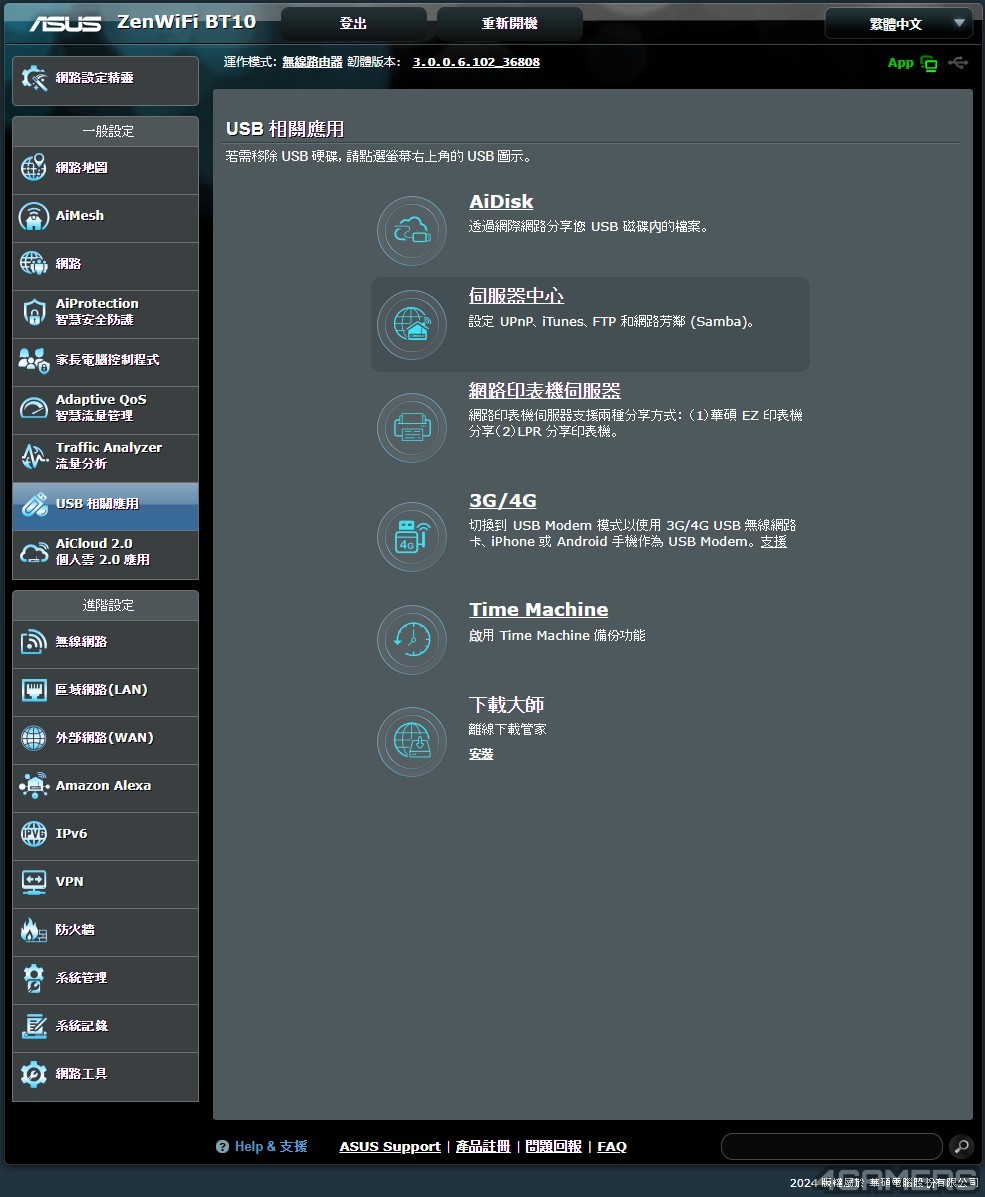Click the 重新開機 reboot button
Screen dimensions: 985x1197
[509, 24]
